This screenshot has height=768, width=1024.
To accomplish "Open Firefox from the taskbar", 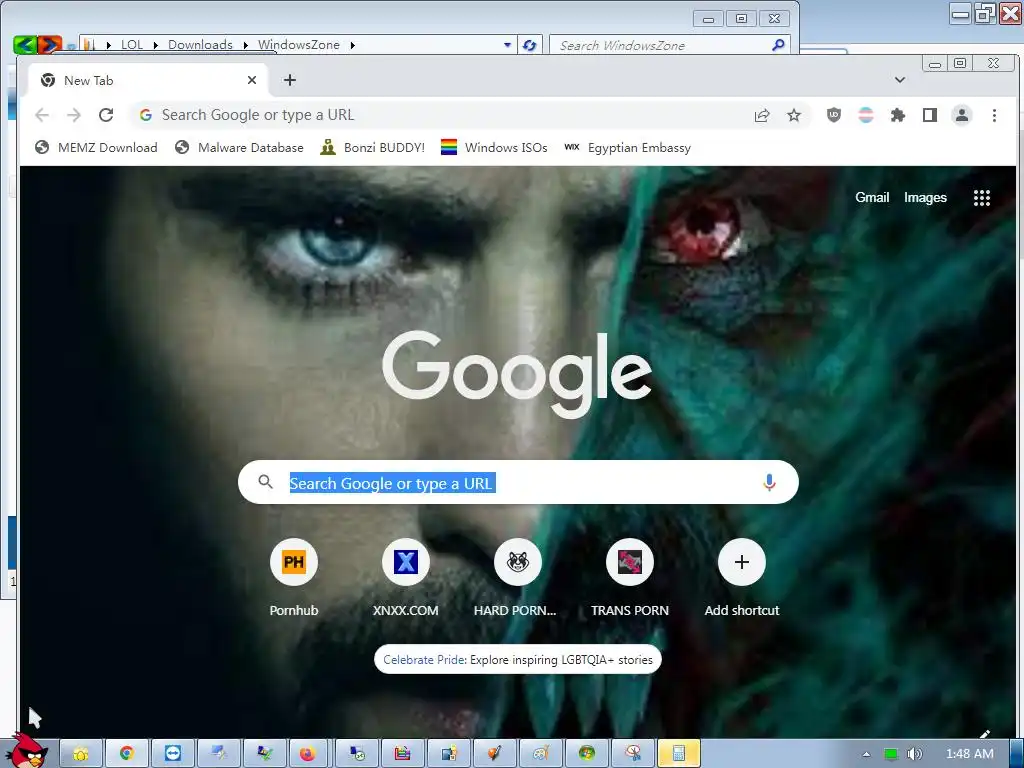I will [310, 754].
